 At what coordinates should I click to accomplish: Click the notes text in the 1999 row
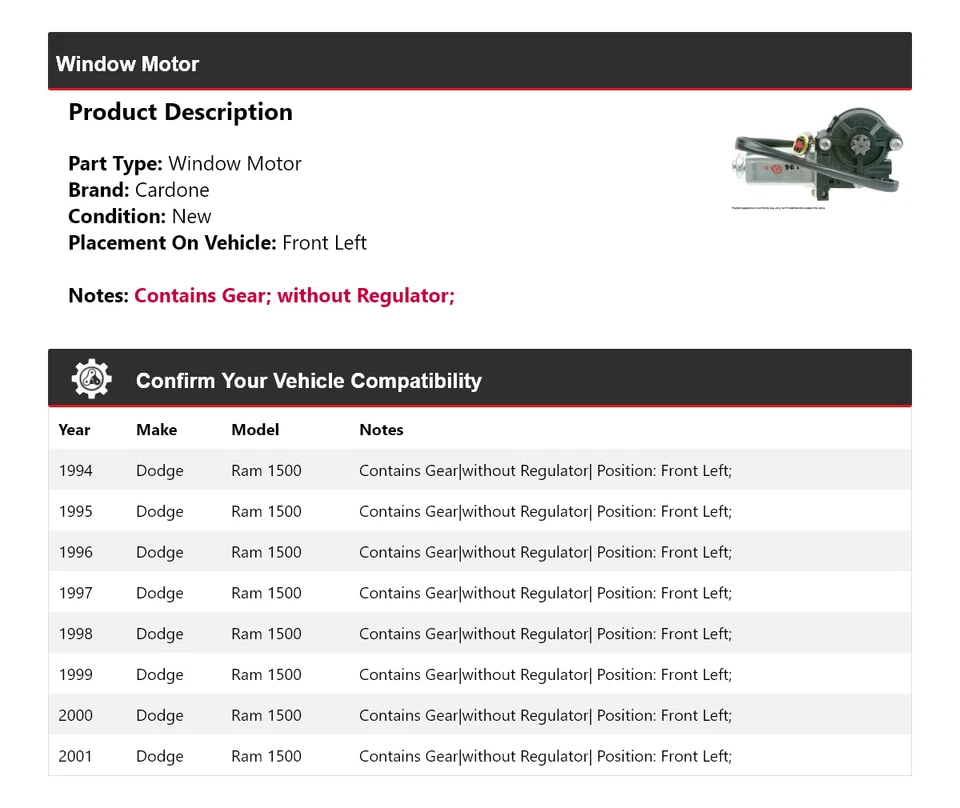(x=545, y=675)
